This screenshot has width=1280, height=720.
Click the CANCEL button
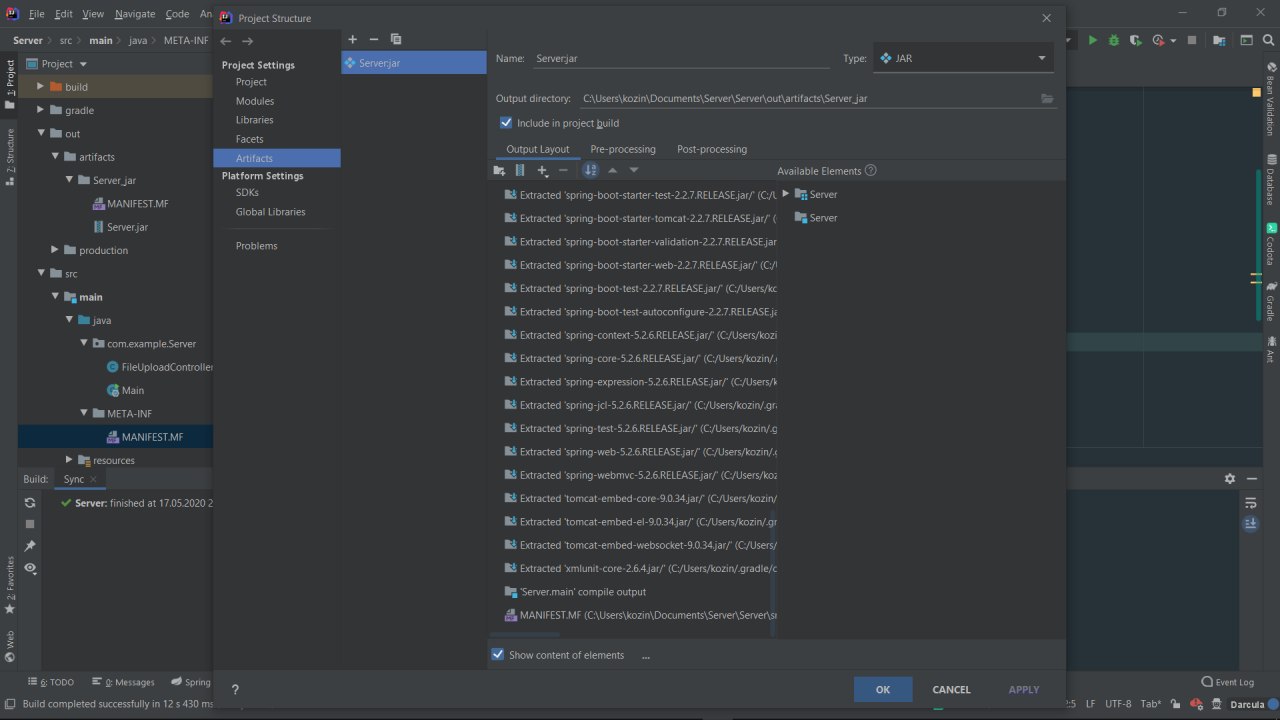(x=951, y=689)
